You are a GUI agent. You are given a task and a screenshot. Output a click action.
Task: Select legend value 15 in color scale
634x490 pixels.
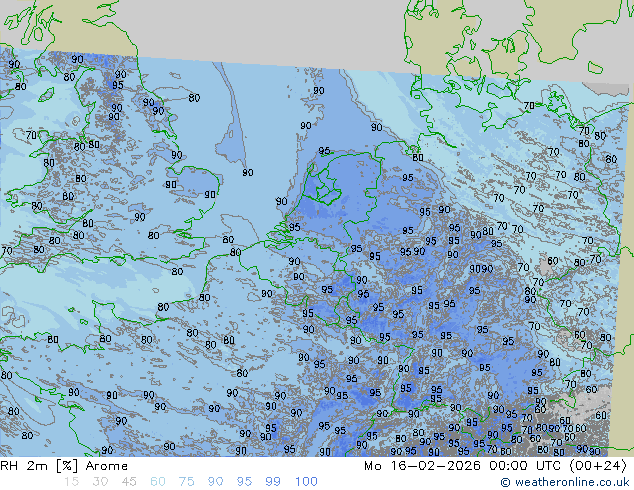(x=71, y=482)
